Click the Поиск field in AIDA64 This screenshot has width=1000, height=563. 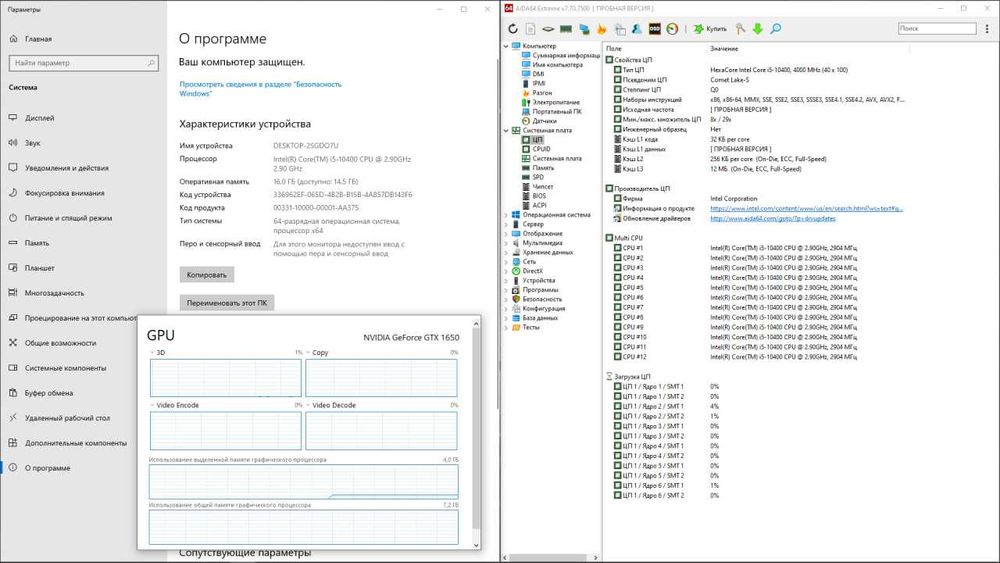937,29
